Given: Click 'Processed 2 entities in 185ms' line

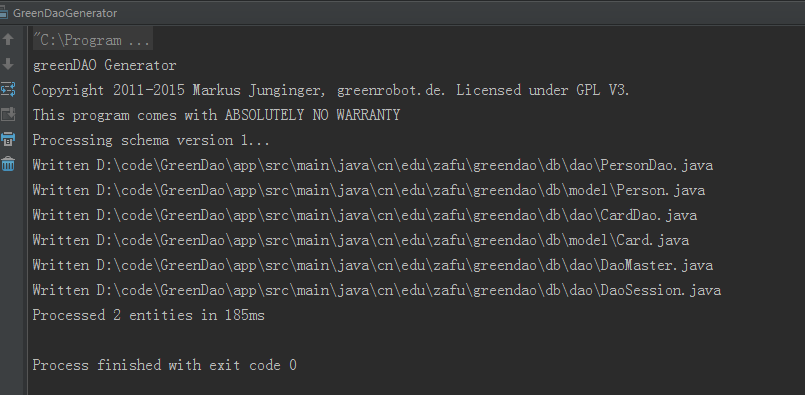Looking at the screenshot, I should [x=149, y=315].
